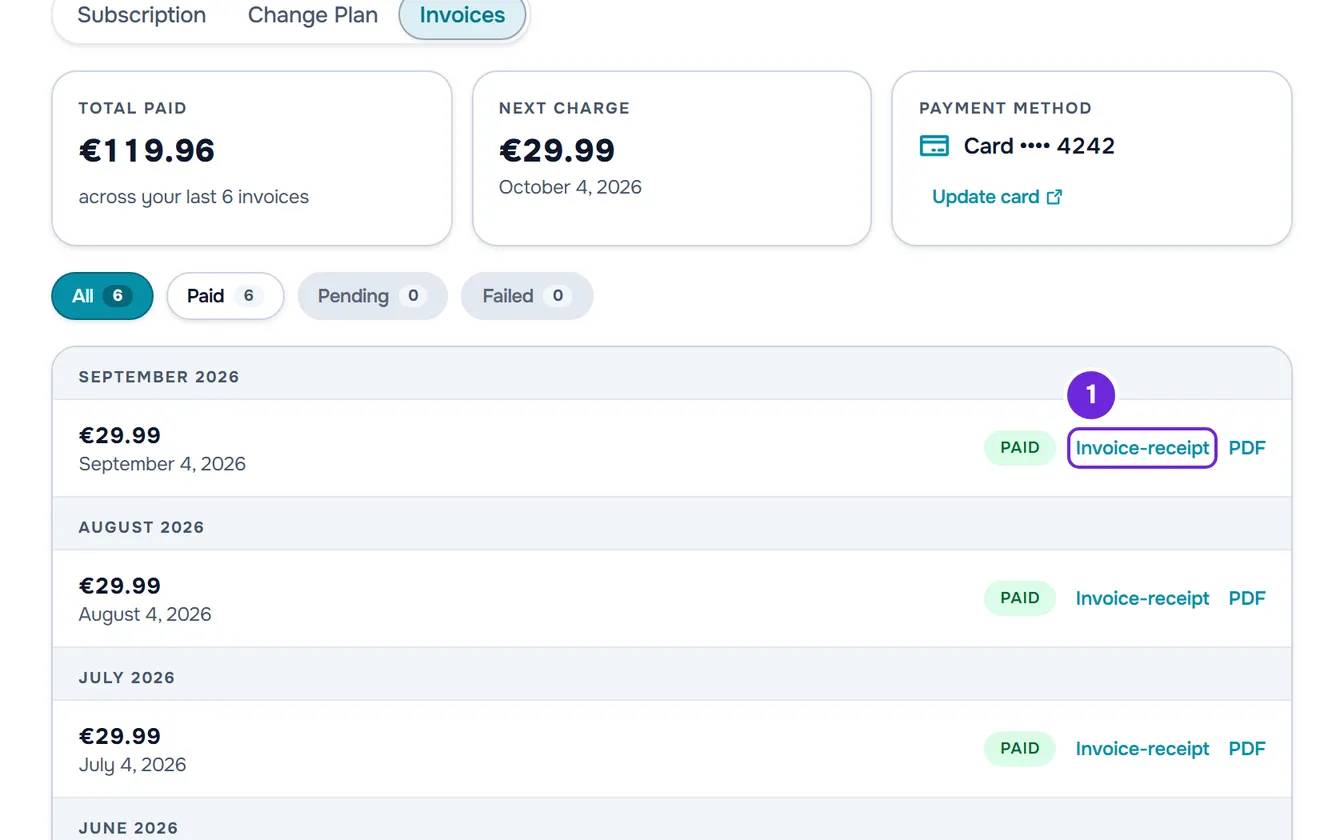Click the TOTAL PAID card heading
Image resolution: width=1344 pixels, height=840 pixels.
tap(133, 108)
